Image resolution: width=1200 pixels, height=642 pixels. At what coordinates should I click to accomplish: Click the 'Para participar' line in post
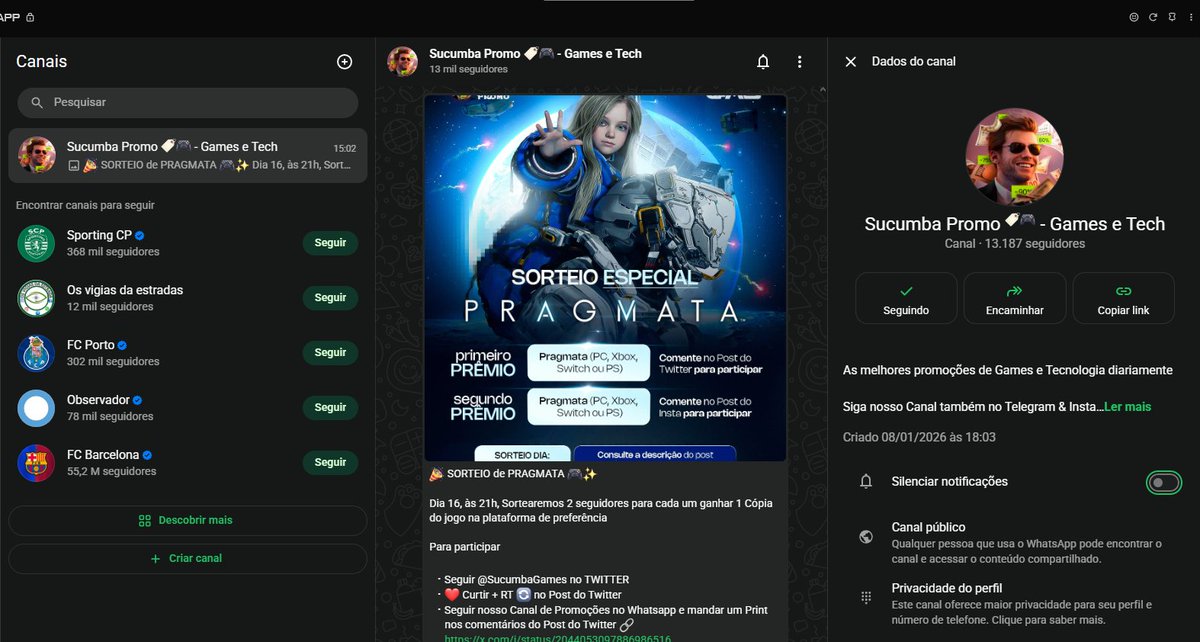[x=465, y=548]
